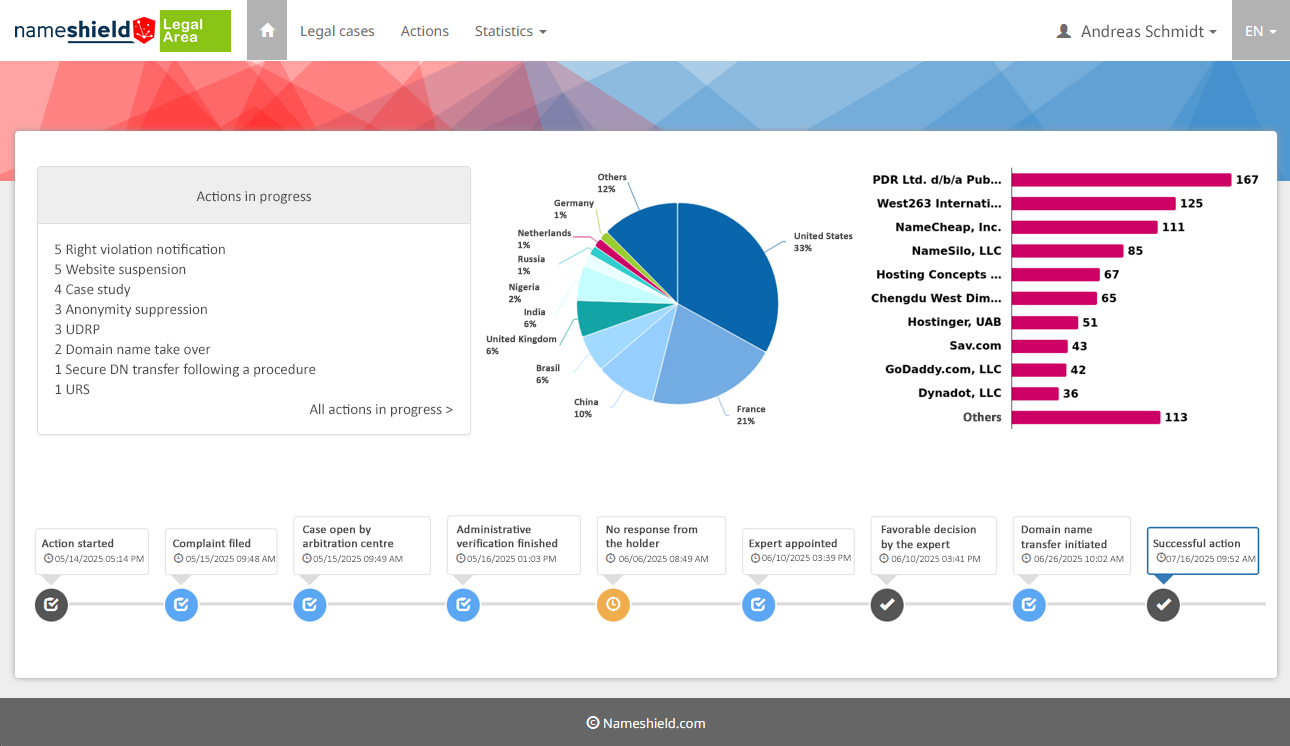Click the Action started timeline icon
Screen dimensions: 1290x746
pos(51,604)
